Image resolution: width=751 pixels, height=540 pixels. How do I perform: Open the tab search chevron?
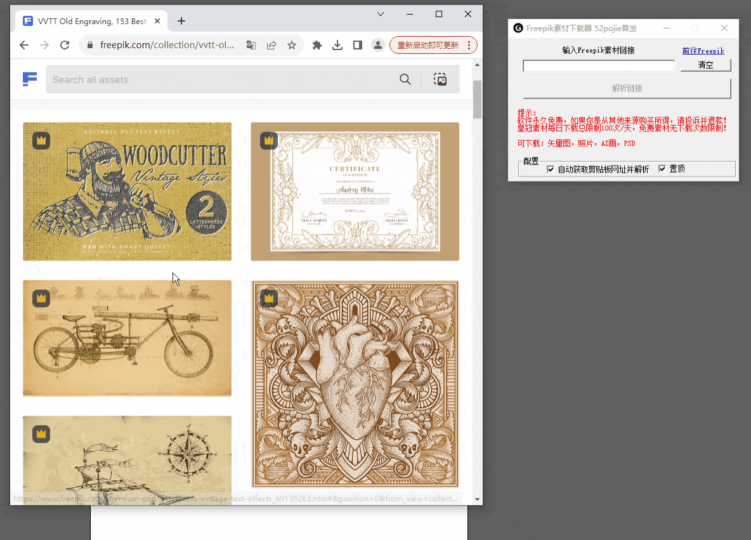point(380,14)
